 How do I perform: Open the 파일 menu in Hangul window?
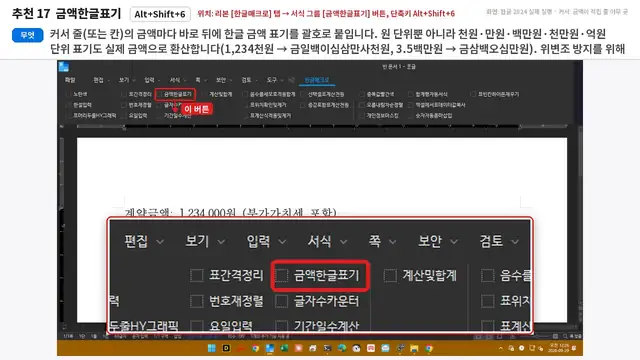[x=70, y=80]
